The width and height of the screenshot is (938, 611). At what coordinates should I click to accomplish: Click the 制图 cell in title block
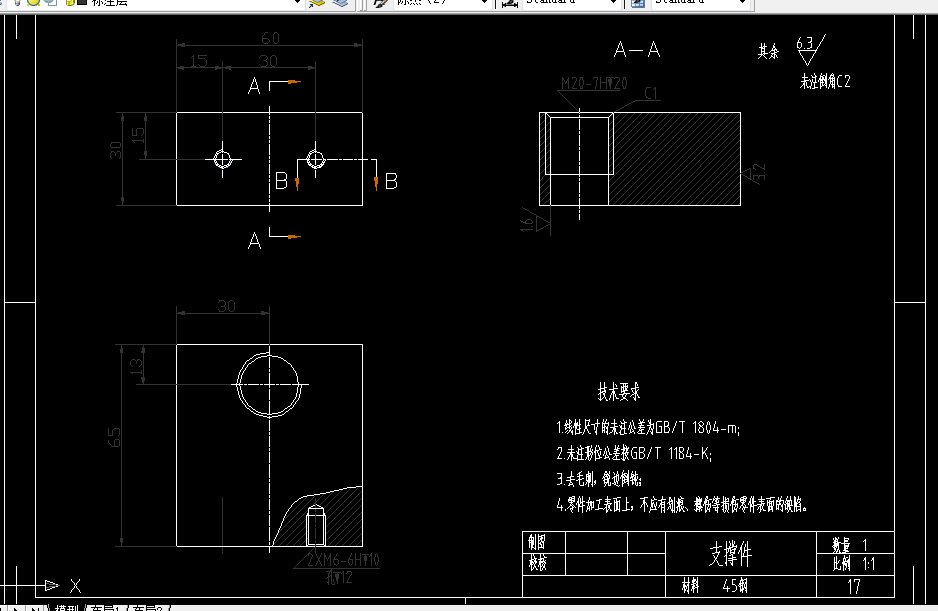click(543, 542)
